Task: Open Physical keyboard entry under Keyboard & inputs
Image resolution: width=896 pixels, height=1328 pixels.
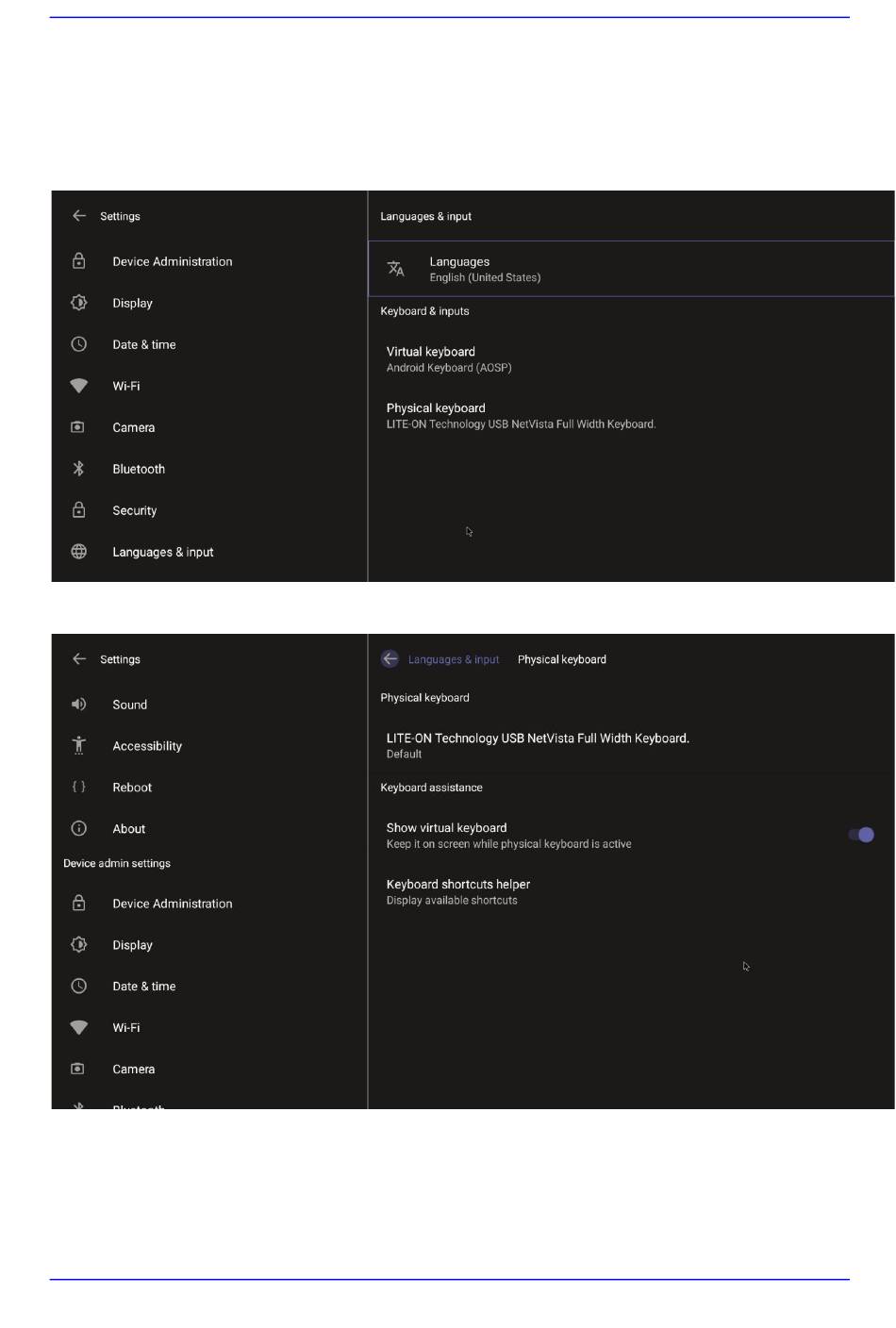Action: pyautogui.click(x=631, y=416)
